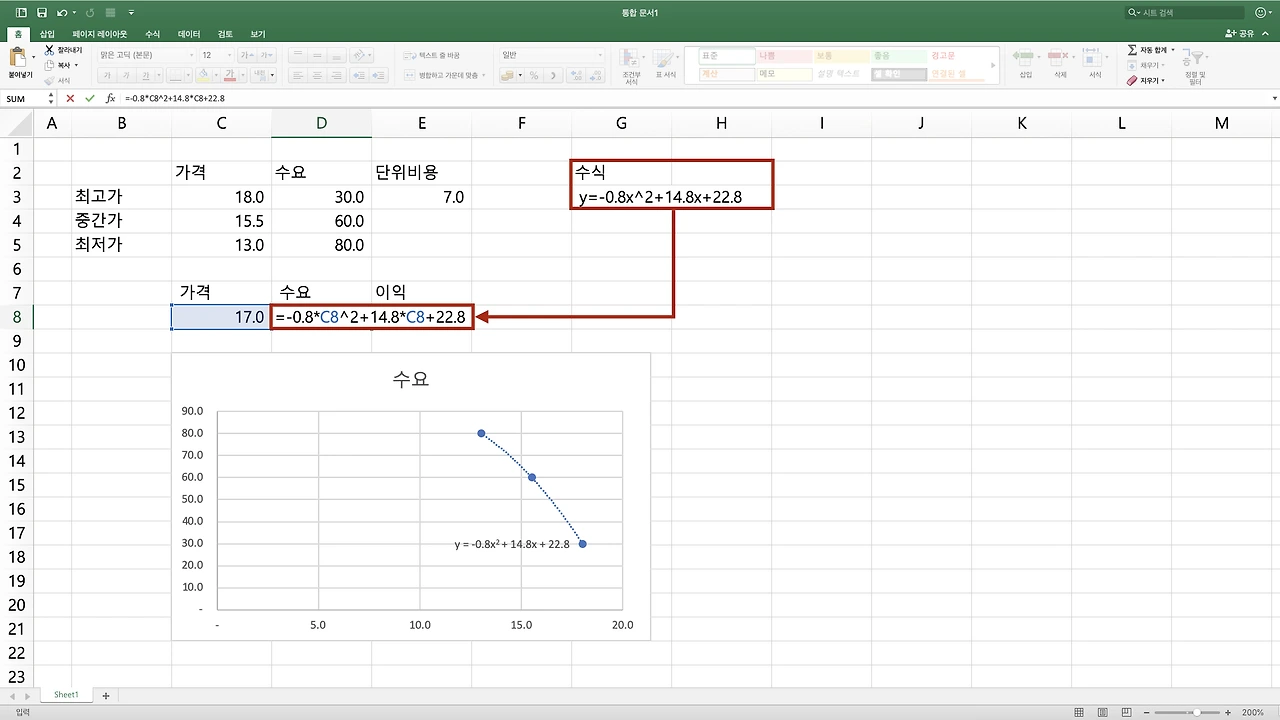
Task: Open the 수식 ribbon tab
Action: point(152,34)
